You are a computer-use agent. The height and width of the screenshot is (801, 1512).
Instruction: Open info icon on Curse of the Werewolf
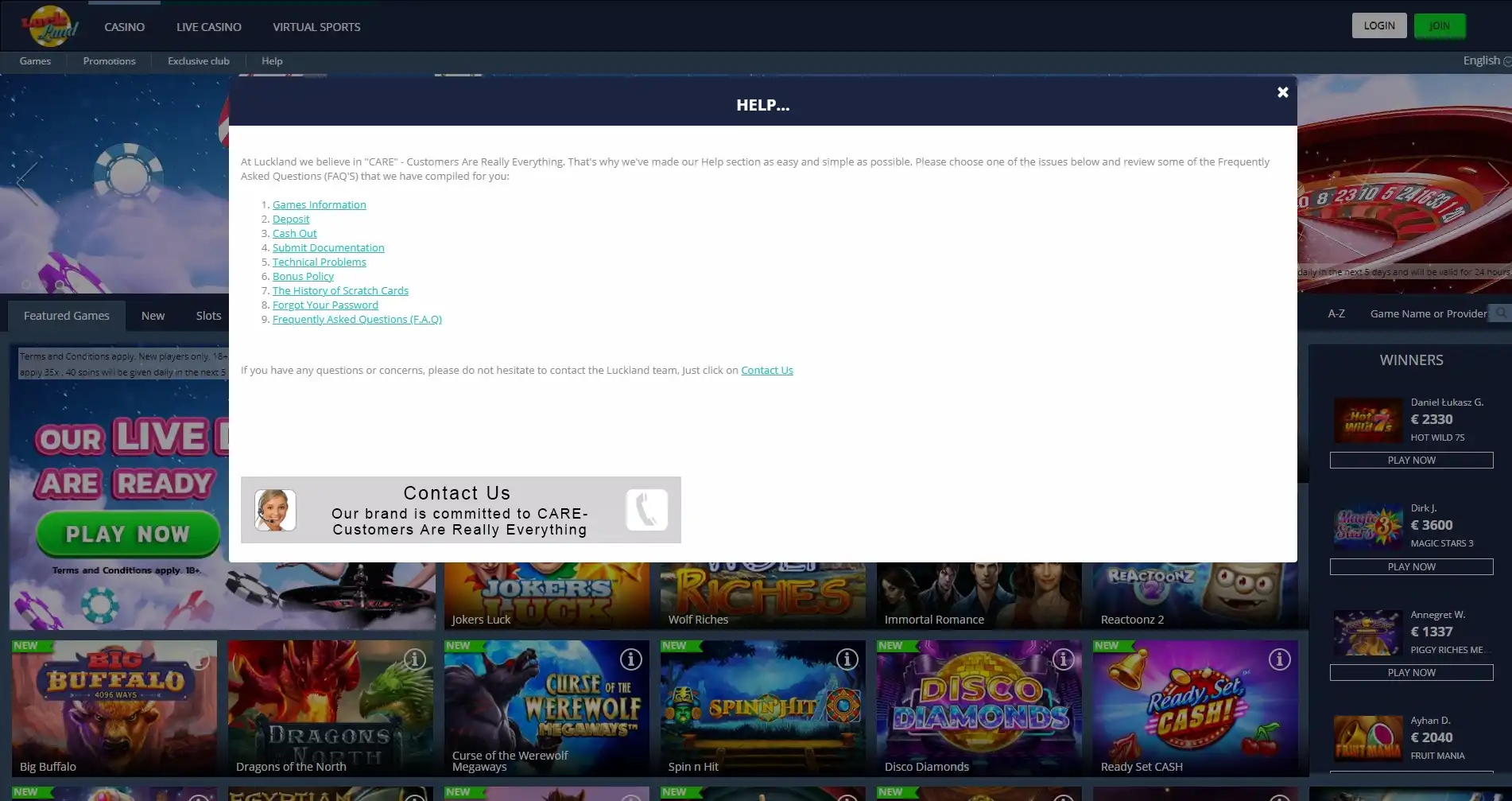tap(630, 659)
